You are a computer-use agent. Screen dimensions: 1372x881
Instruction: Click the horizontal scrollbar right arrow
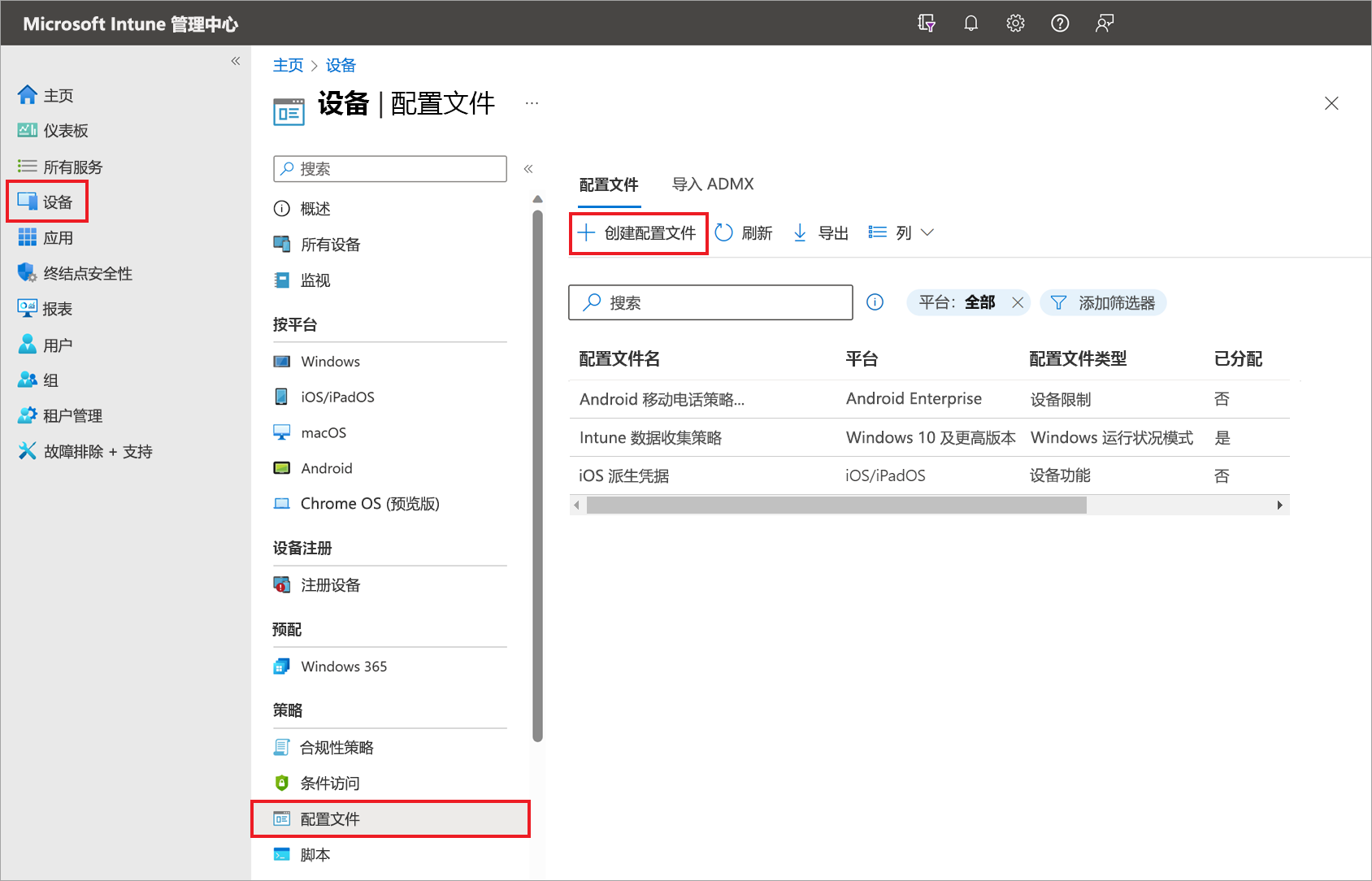point(1280,506)
